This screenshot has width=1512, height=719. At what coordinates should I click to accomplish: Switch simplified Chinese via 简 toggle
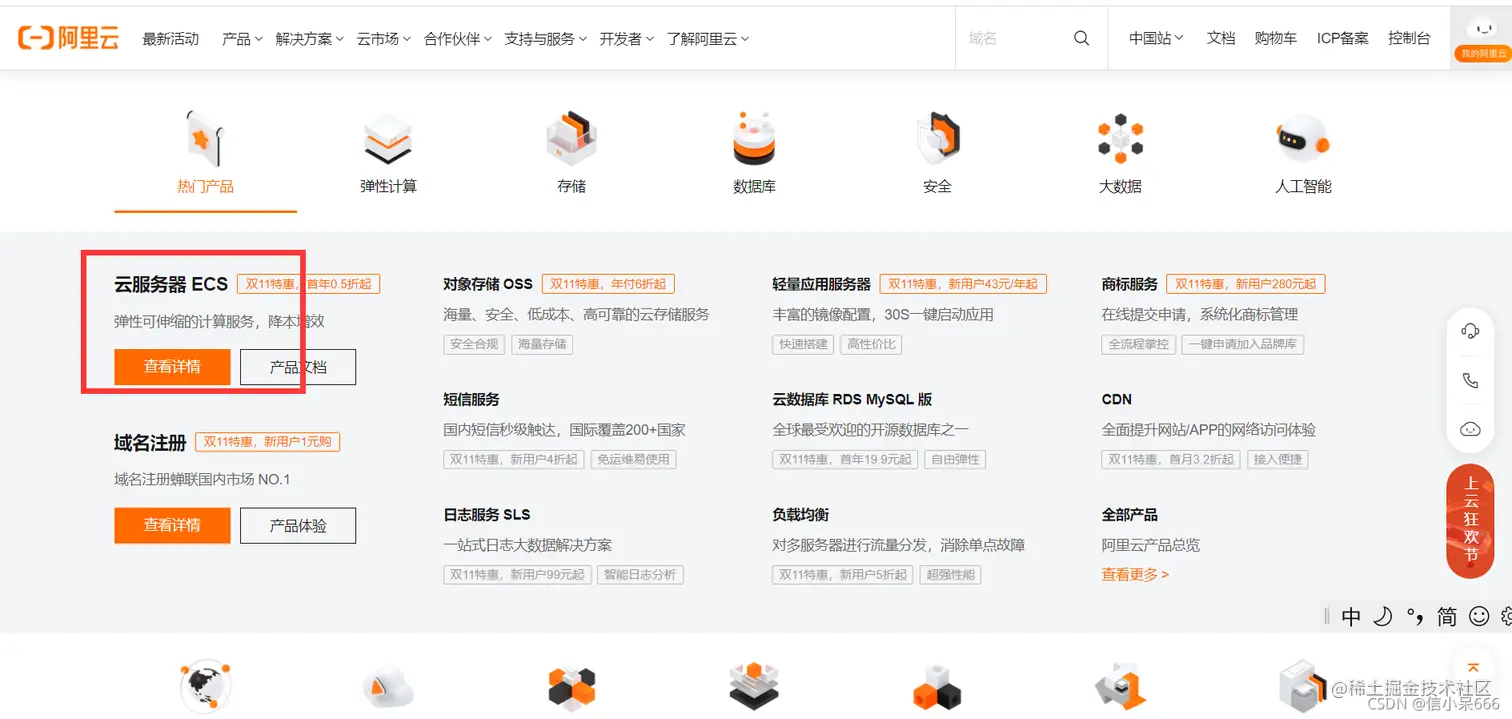(x=1446, y=616)
